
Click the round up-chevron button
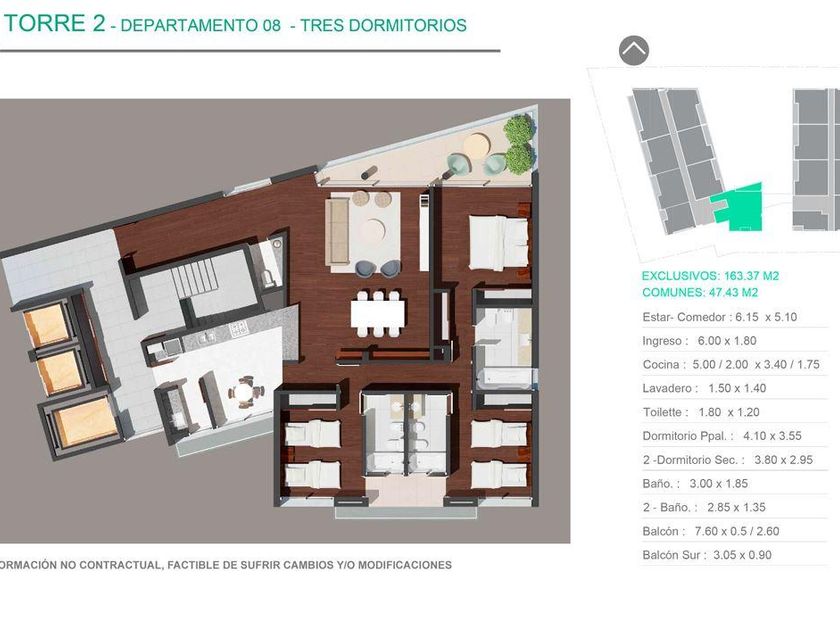point(634,51)
